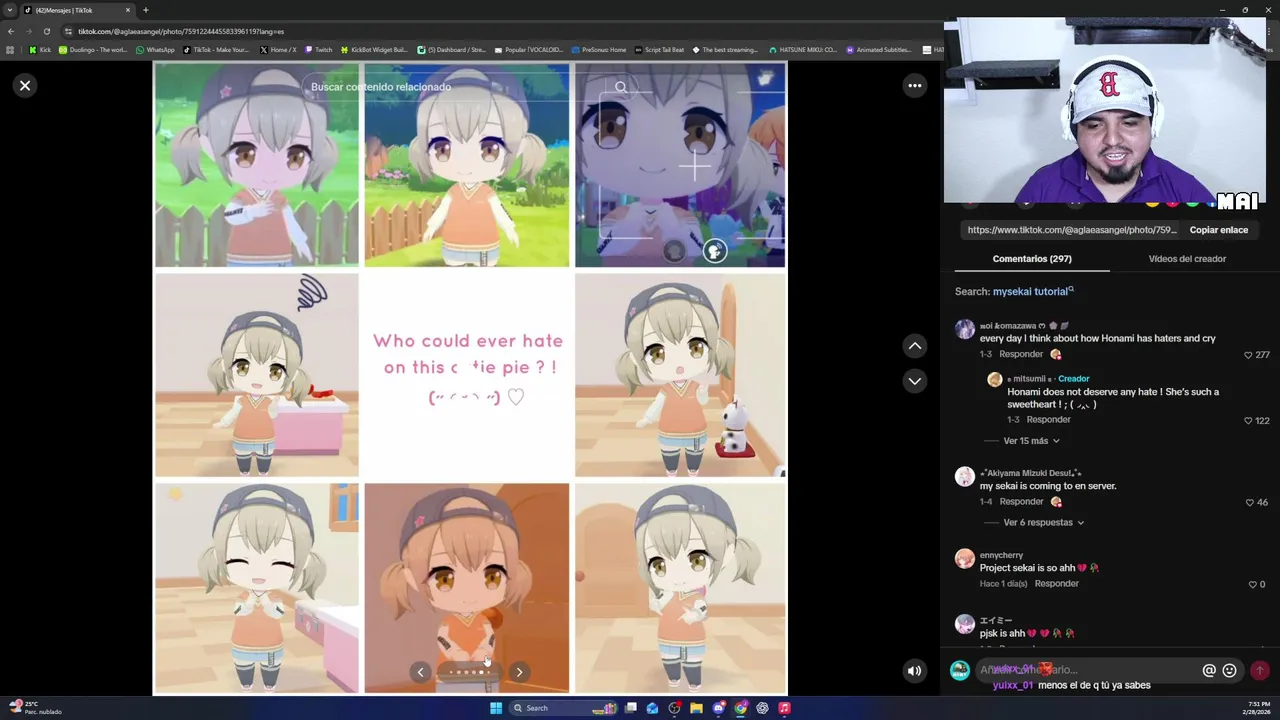Reload the page in the browser
This screenshot has width=1280, height=720.
point(46,31)
